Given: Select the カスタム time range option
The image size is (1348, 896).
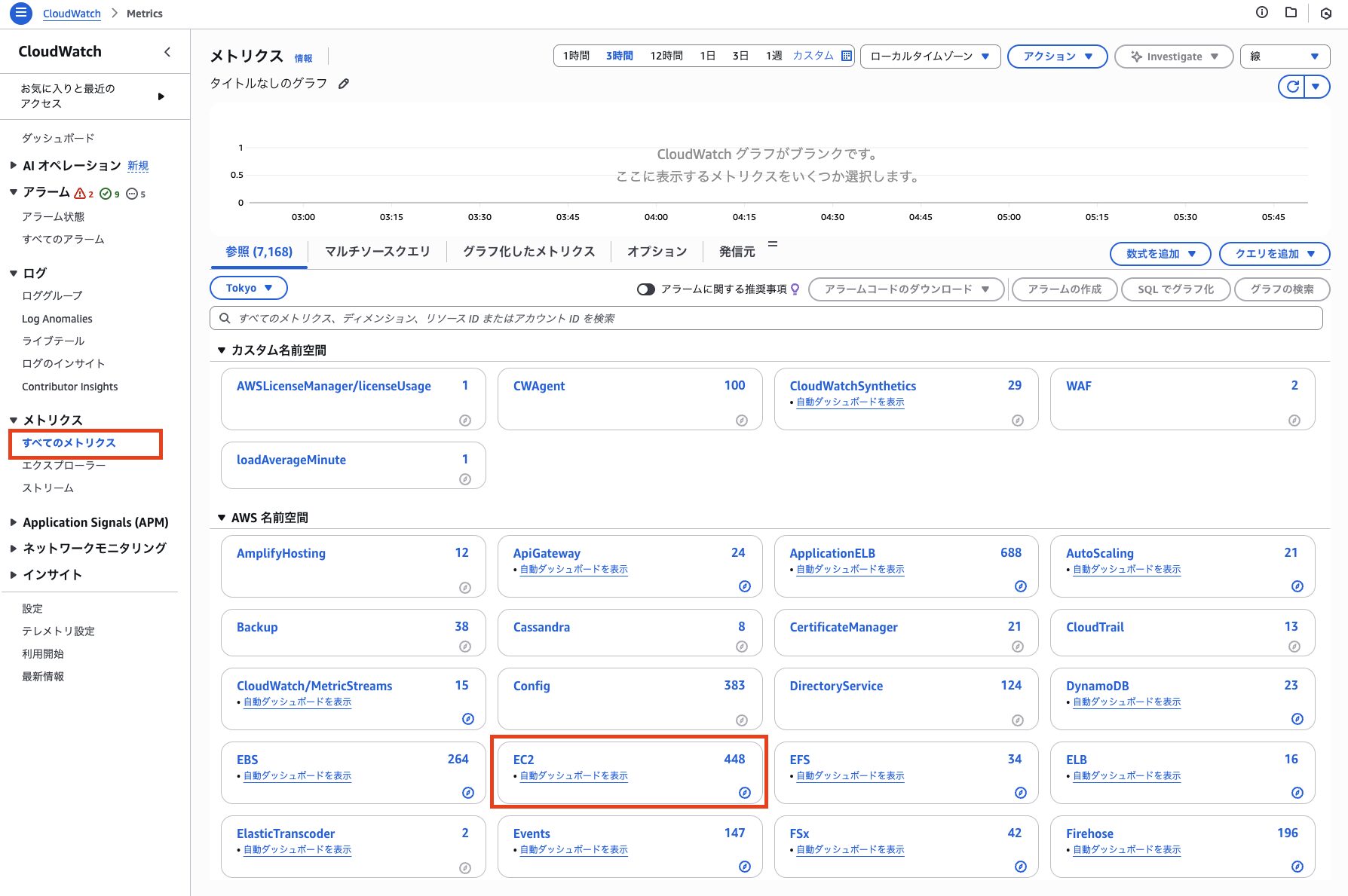Looking at the screenshot, I should (x=813, y=56).
